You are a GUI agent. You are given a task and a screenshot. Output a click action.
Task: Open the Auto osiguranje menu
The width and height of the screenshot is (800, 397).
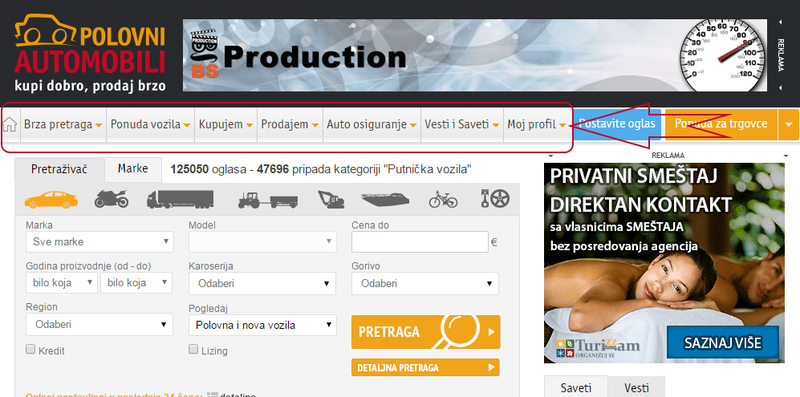[x=371, y=125]
